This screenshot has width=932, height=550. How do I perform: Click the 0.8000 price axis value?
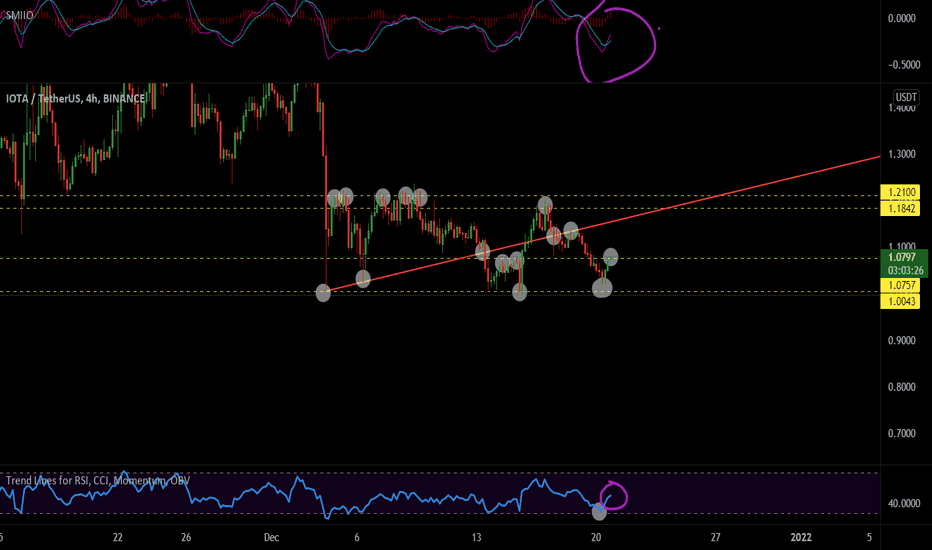tap(901, 387)
